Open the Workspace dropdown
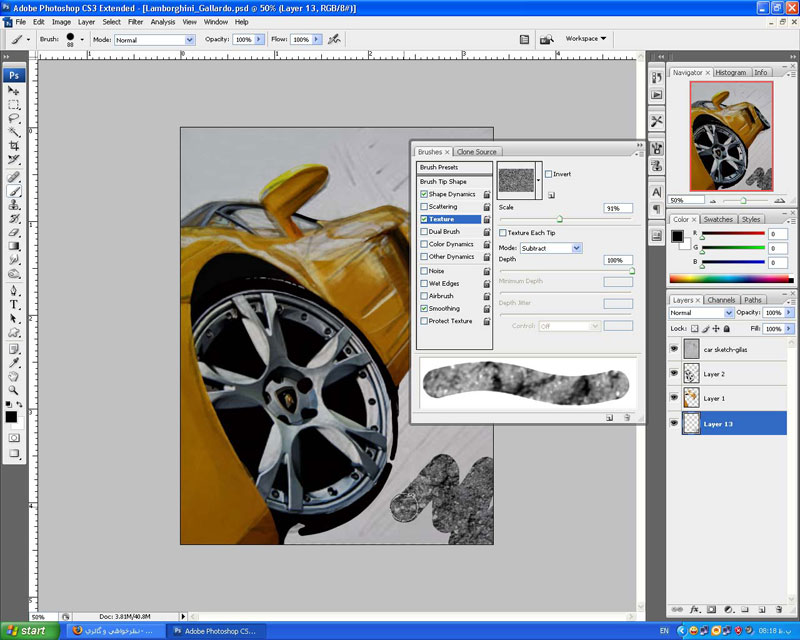This screenshot has width=800, height=640. coord(586,38)
